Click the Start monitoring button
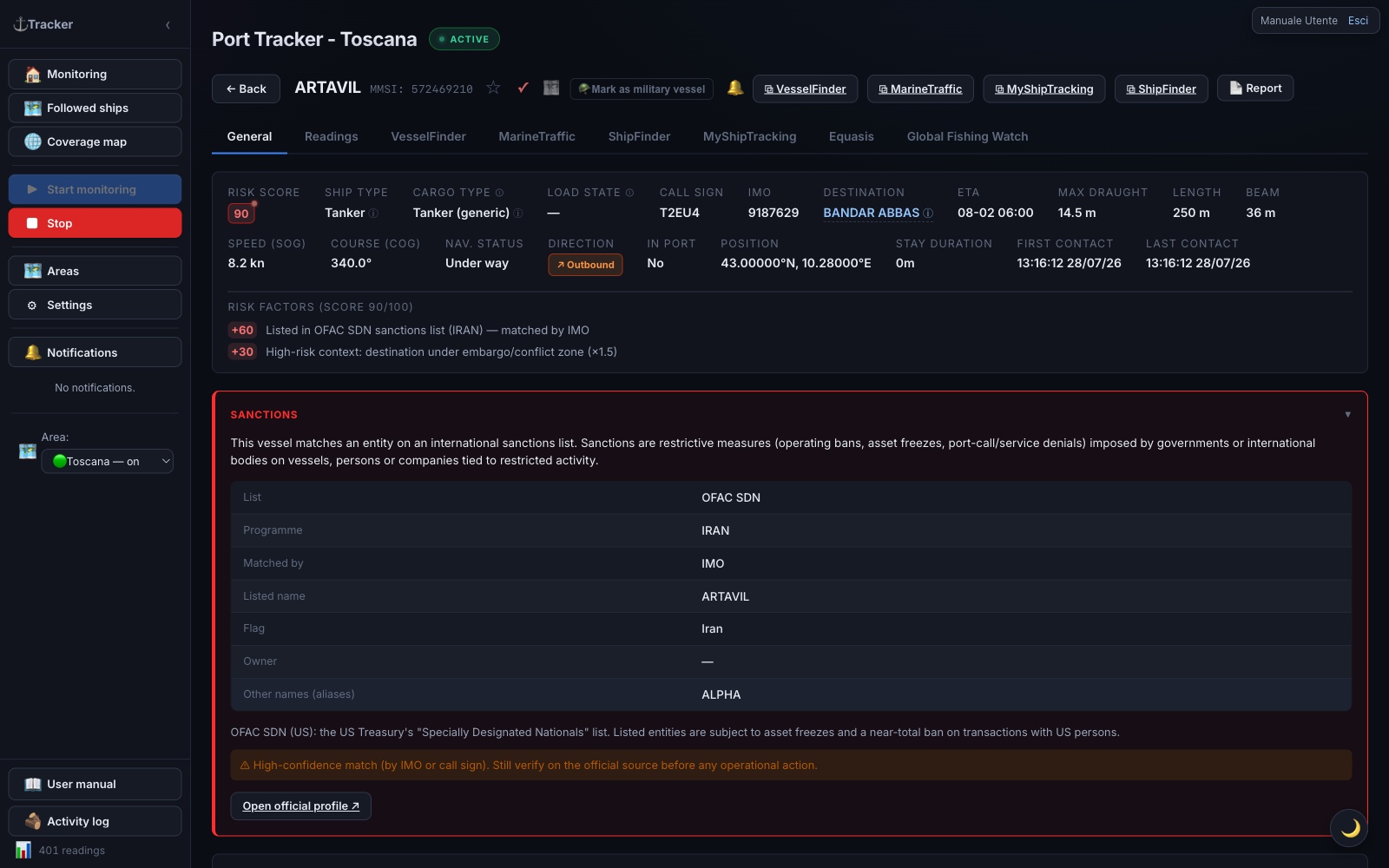Image resolution: width=1389 pixels, height=868 pixels. (95, 189)
